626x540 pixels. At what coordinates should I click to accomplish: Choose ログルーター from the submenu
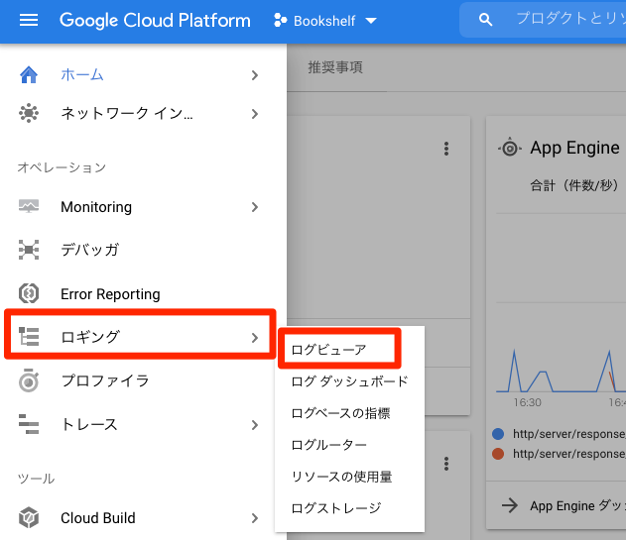329,445
